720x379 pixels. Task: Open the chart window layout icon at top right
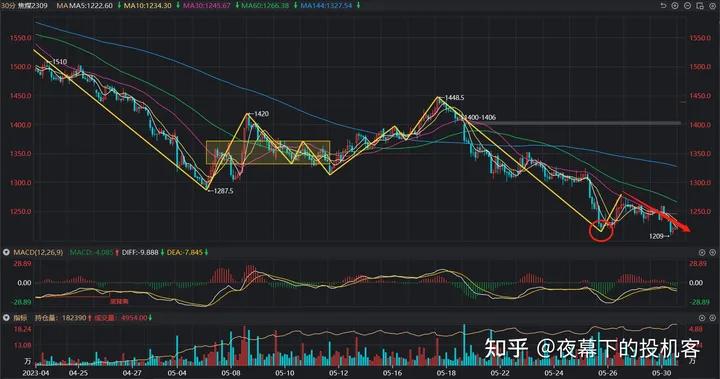(700, 6)
